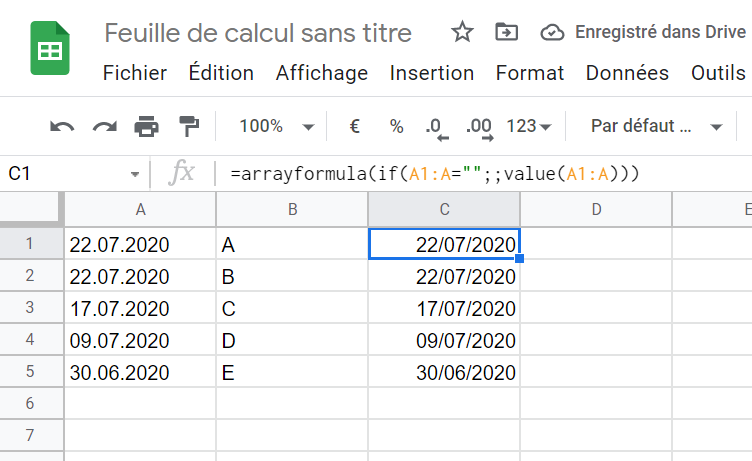View the saved to Drive cloud status
Image resolution: width=752 pixels, height=461 pixels.
pos(552,33)
